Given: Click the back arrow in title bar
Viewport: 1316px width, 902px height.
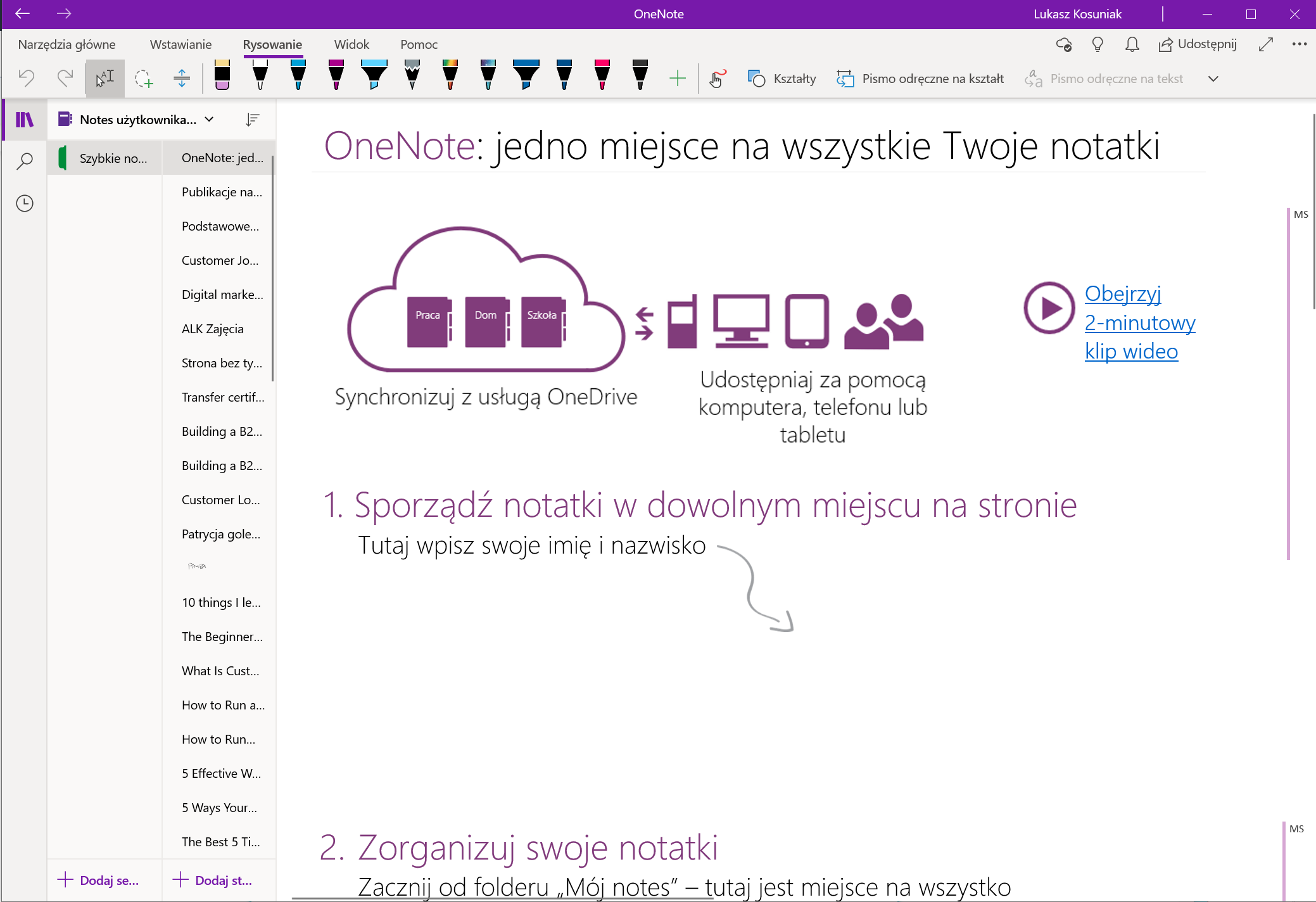Looking at the screenshot, I should coord(22,13).
